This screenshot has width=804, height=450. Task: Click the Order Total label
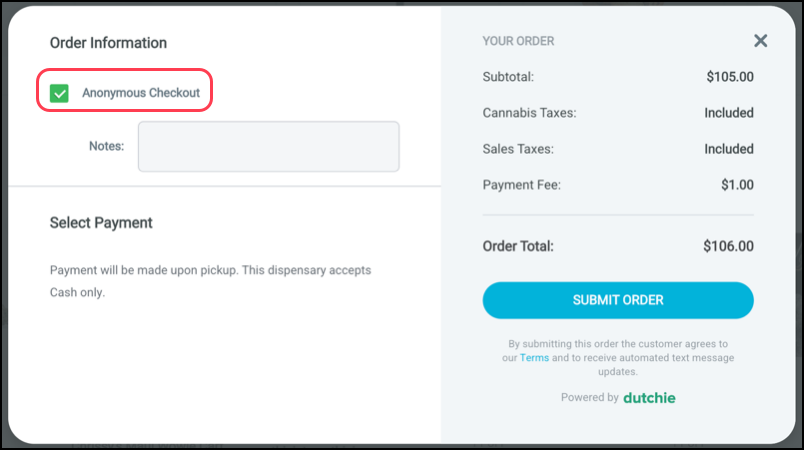[518, 246]
